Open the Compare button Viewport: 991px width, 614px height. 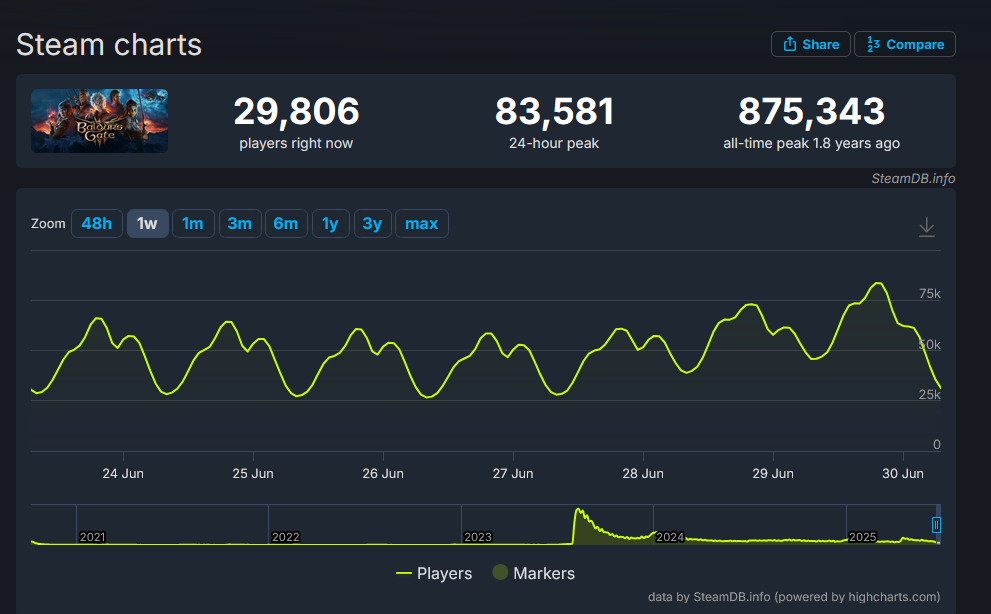(904, 44)
